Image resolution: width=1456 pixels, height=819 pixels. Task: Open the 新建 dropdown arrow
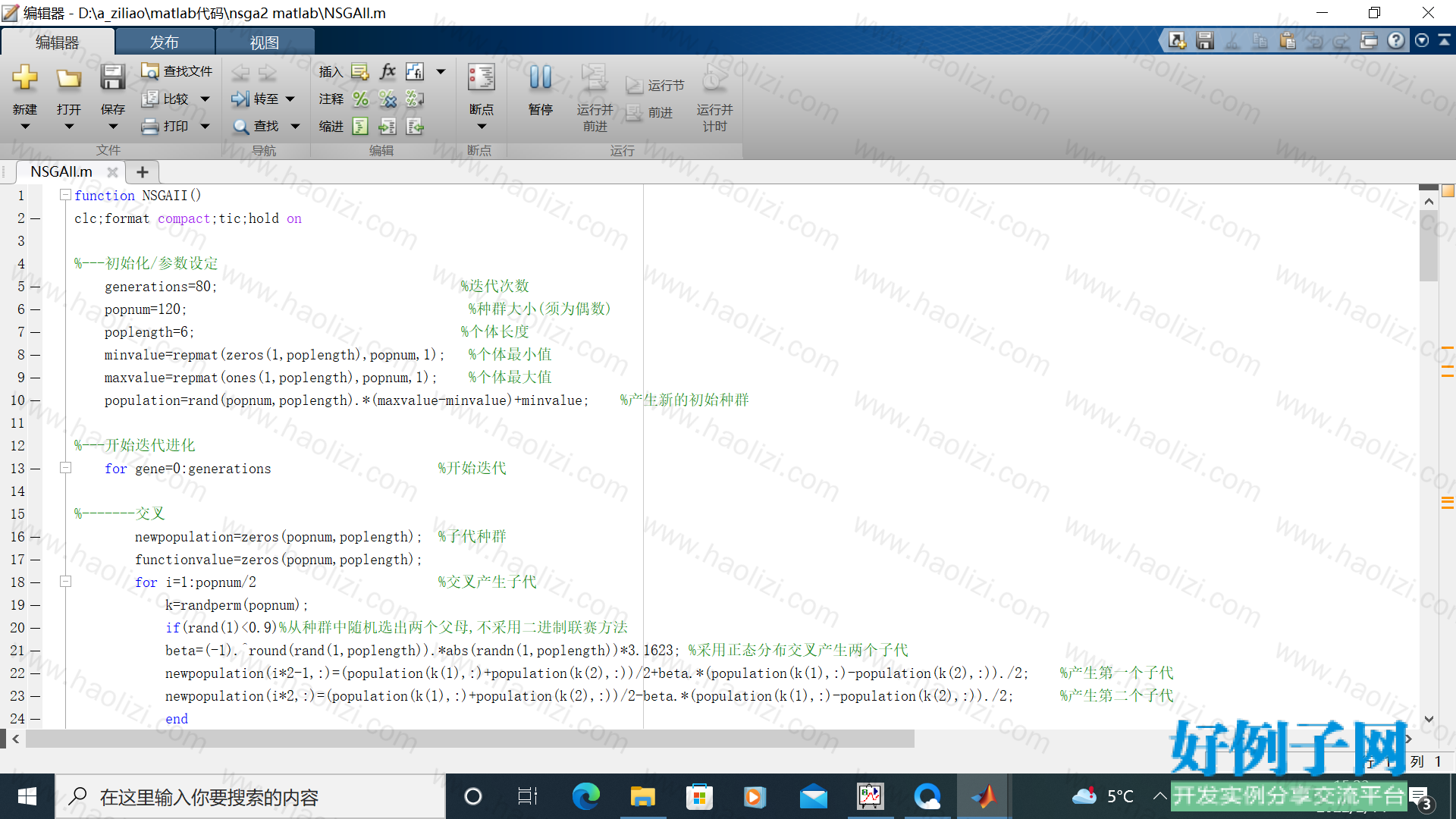(25, 127)
